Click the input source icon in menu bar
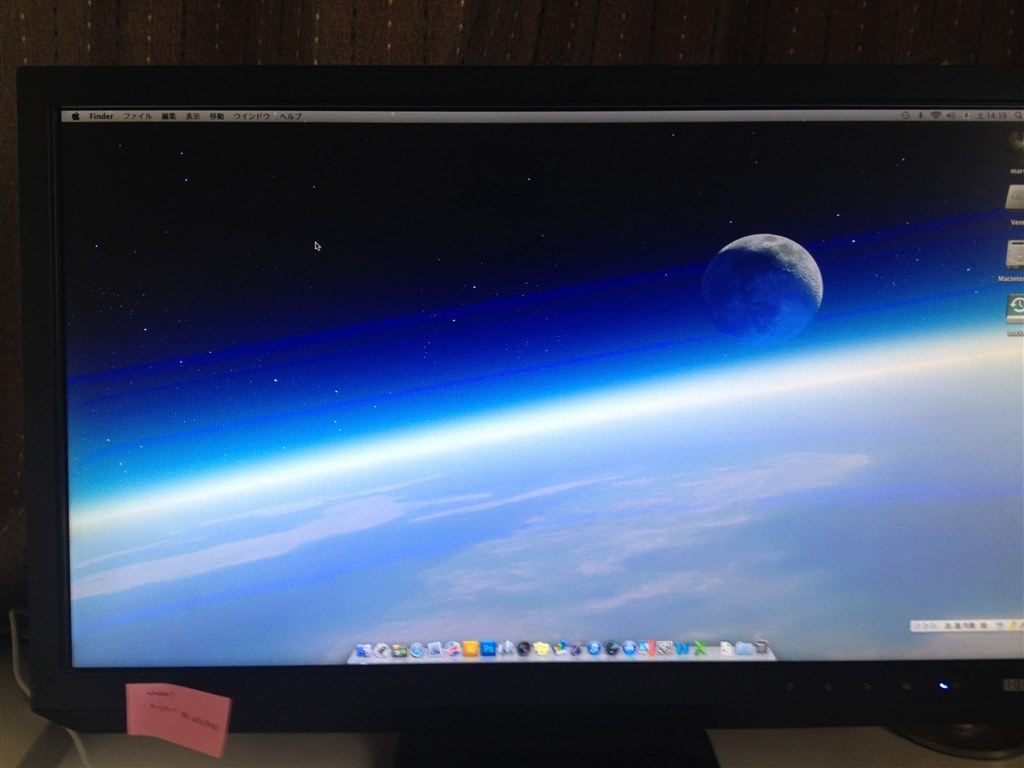The width and height of the screenshot is (1024, 768). click(x=967, y=116)
